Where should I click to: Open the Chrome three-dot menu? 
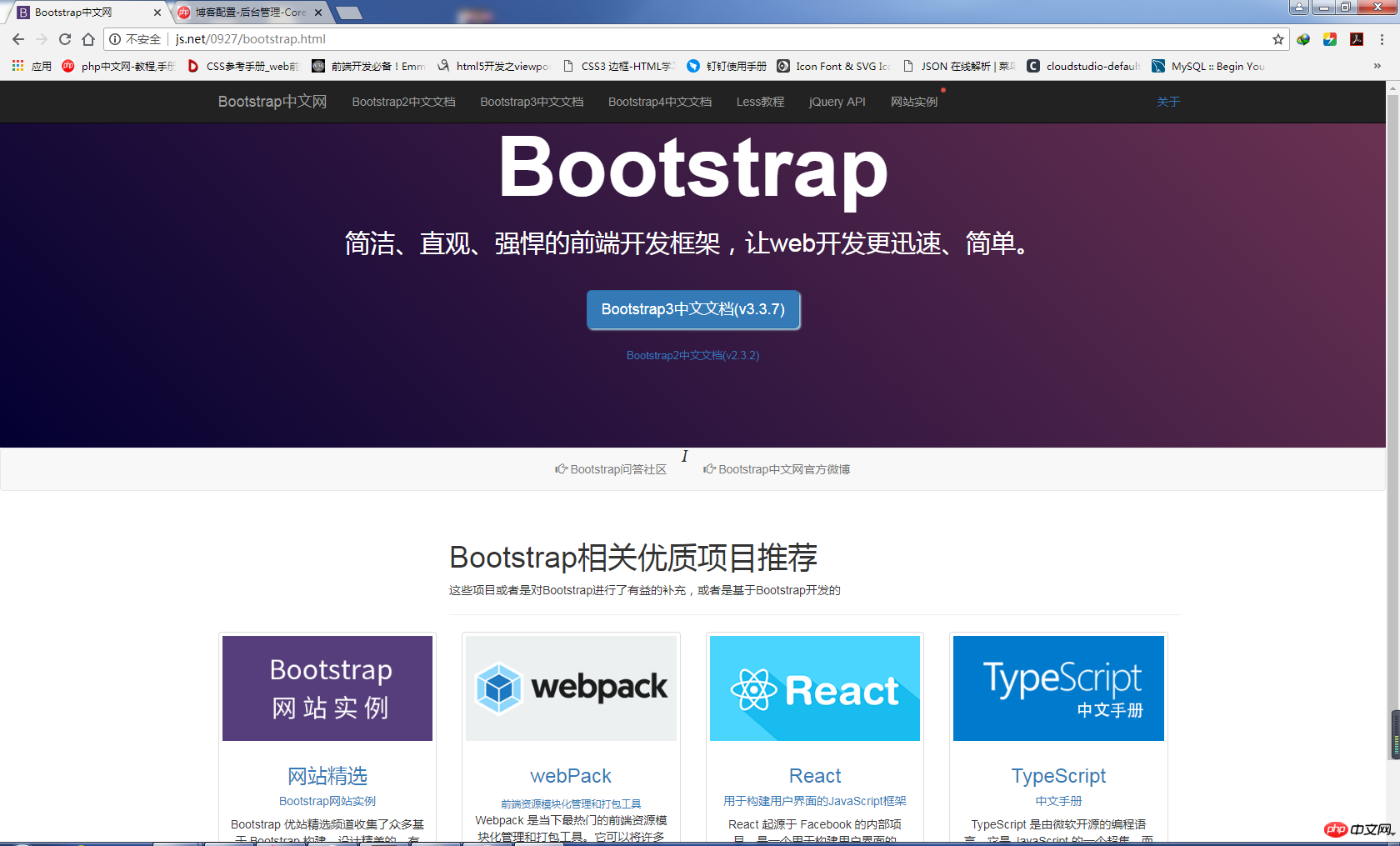(x=1382, y=39)
